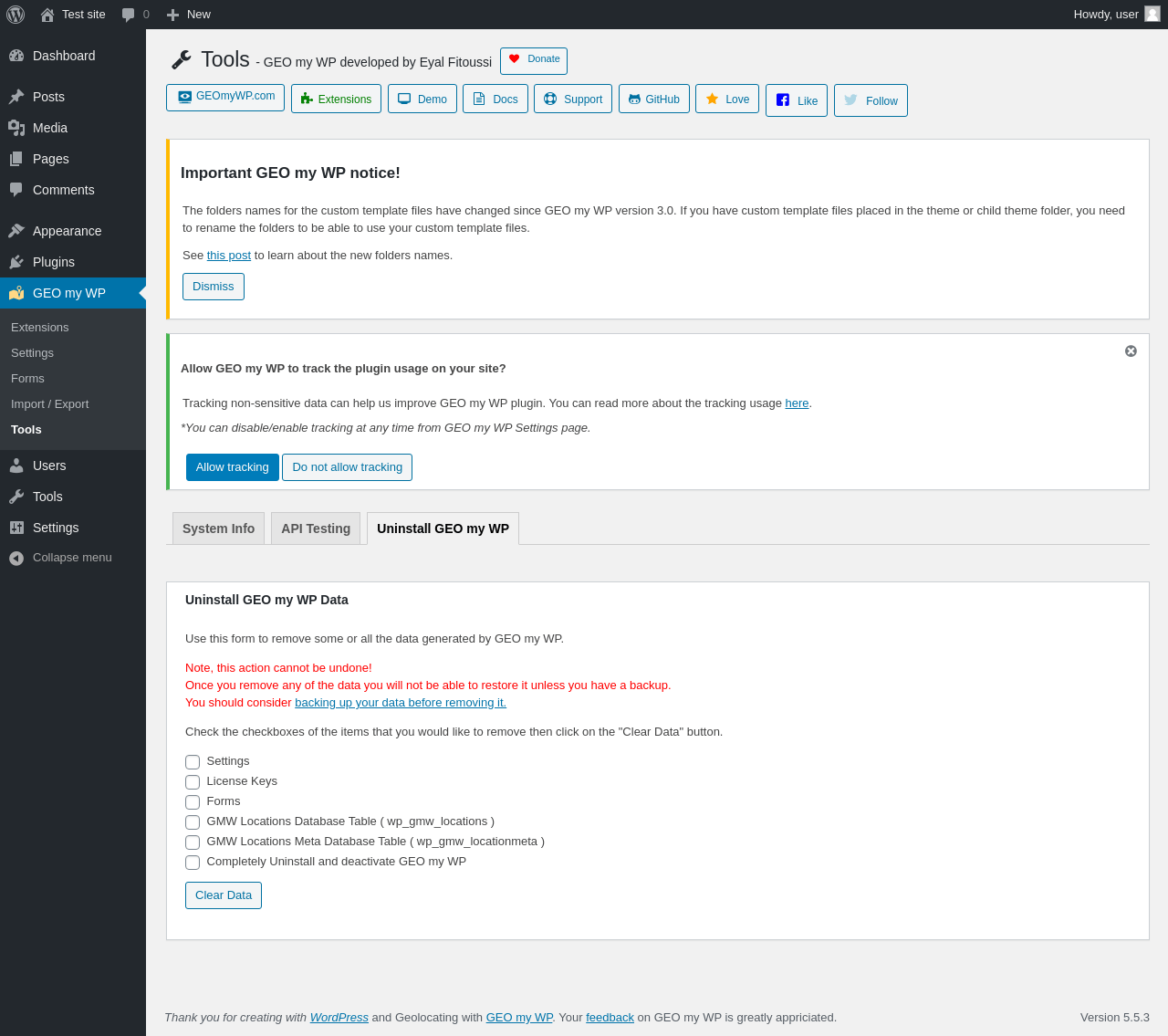Viewport: 1168px width, 1036px height.
Task: Click the user avatar next to Howdy
Action: [1152, 14]
